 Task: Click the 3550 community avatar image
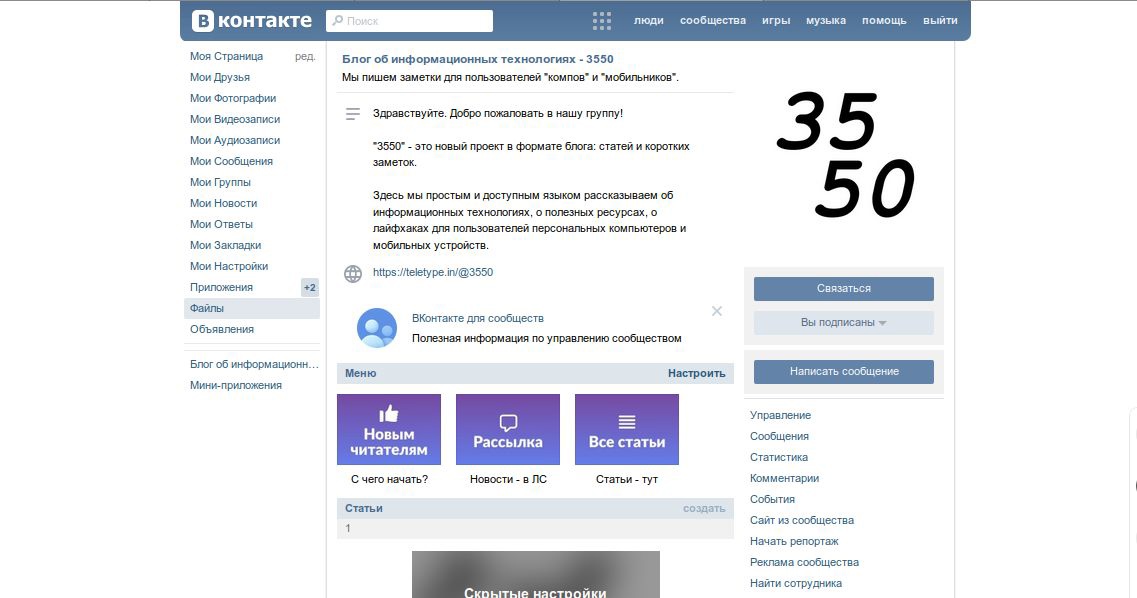(x=844, y=156)
